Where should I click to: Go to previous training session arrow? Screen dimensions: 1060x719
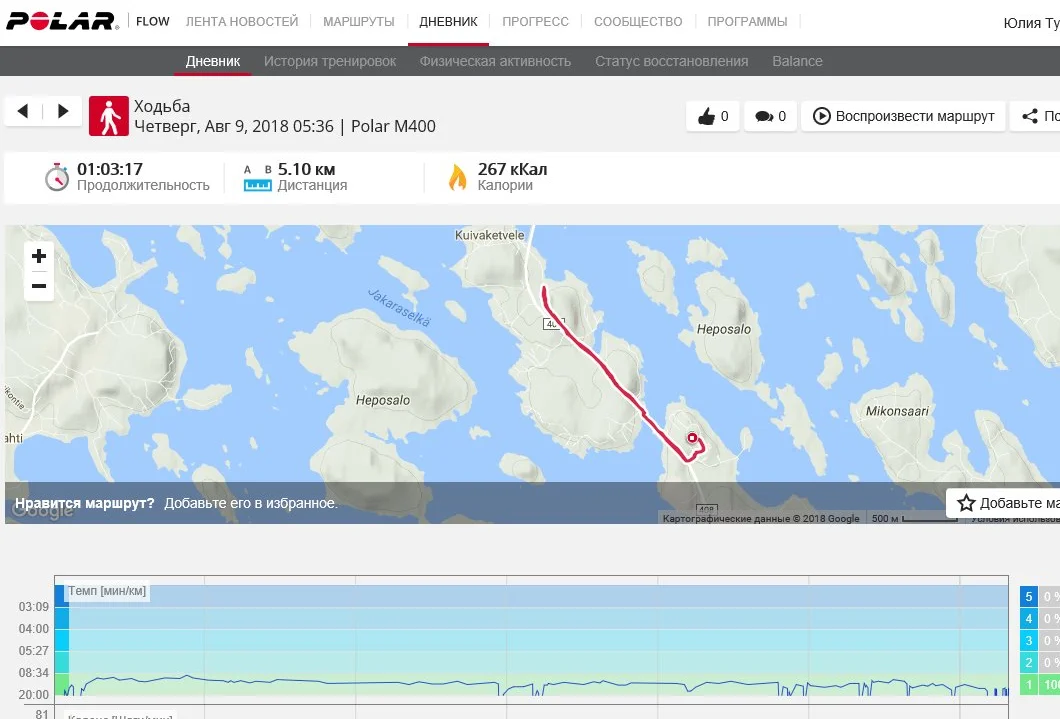(23, 111)
